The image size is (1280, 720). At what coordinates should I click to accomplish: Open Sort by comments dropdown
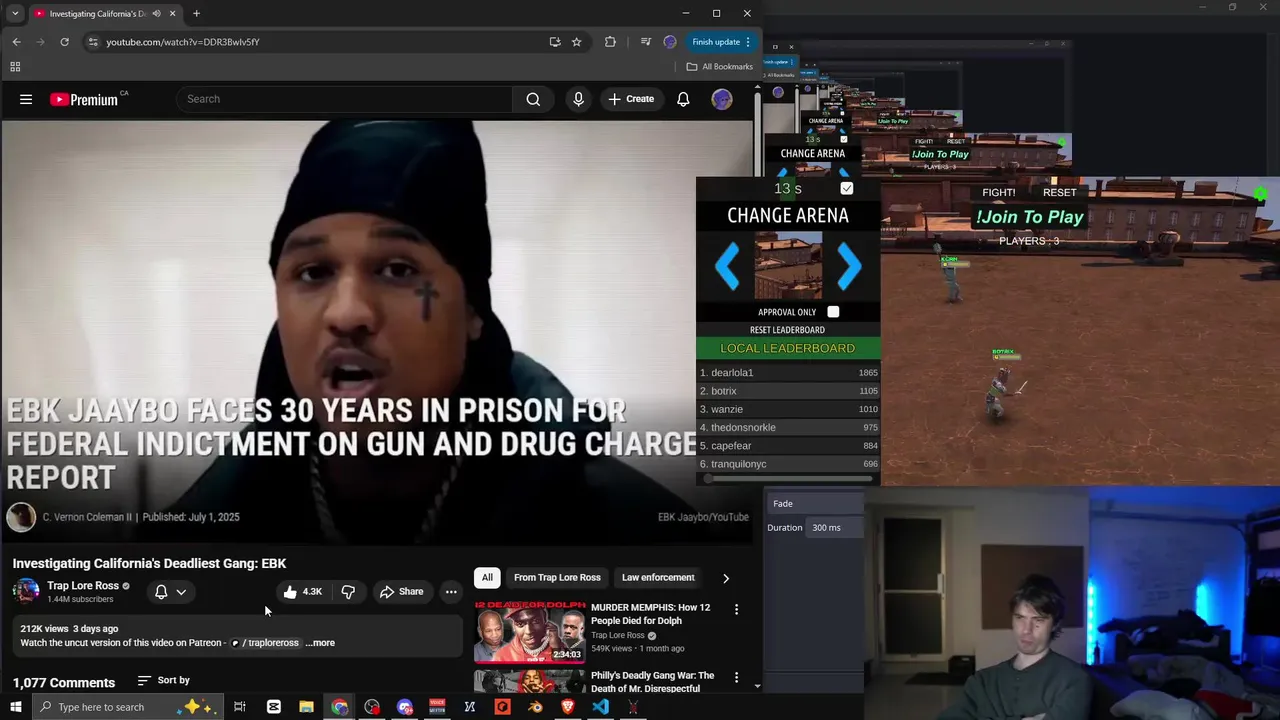(x=164, y=680)
